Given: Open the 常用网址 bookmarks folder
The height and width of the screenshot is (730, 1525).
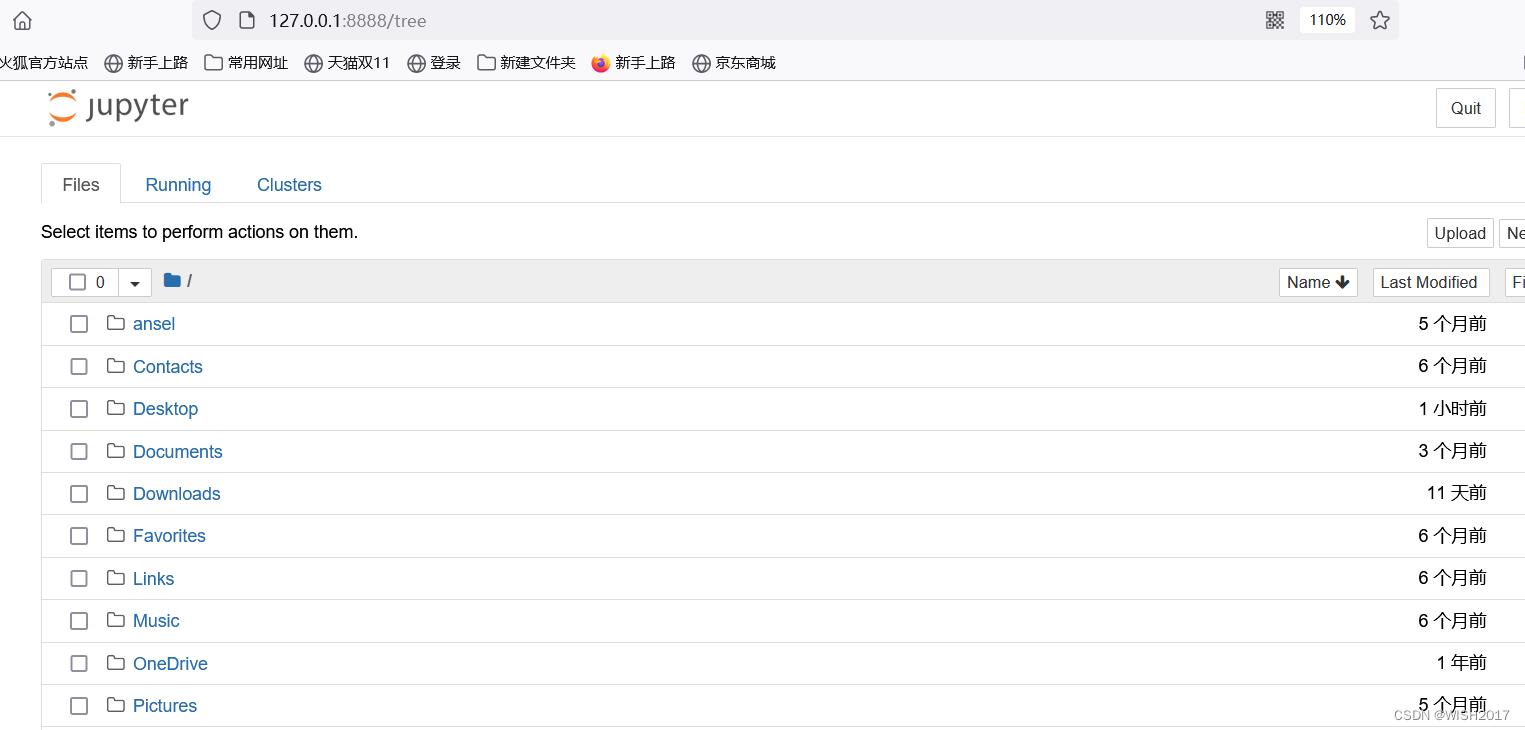Looking at the screenshot, I should coord(246,63).
